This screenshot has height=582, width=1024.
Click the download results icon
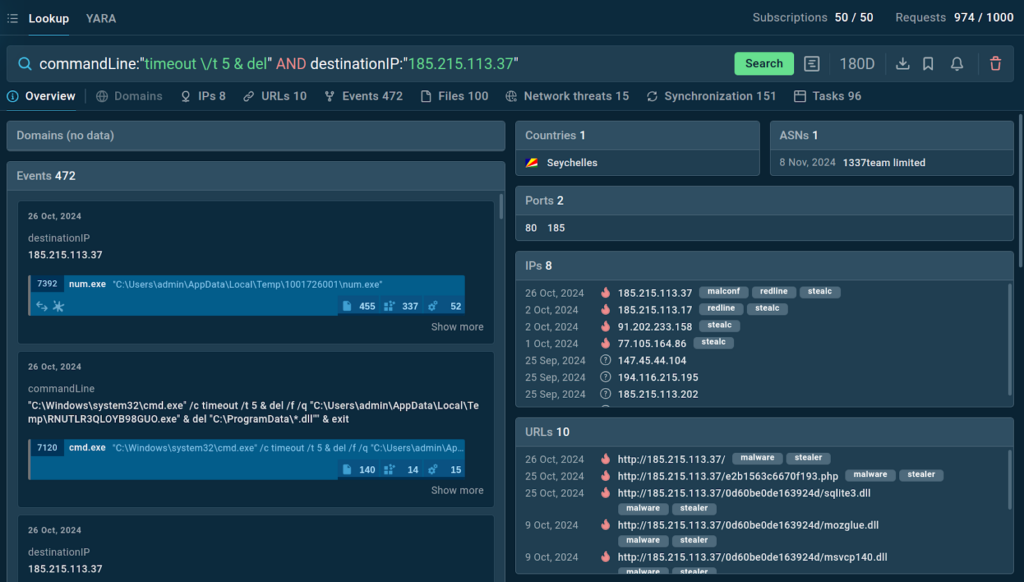pos(902,64)
